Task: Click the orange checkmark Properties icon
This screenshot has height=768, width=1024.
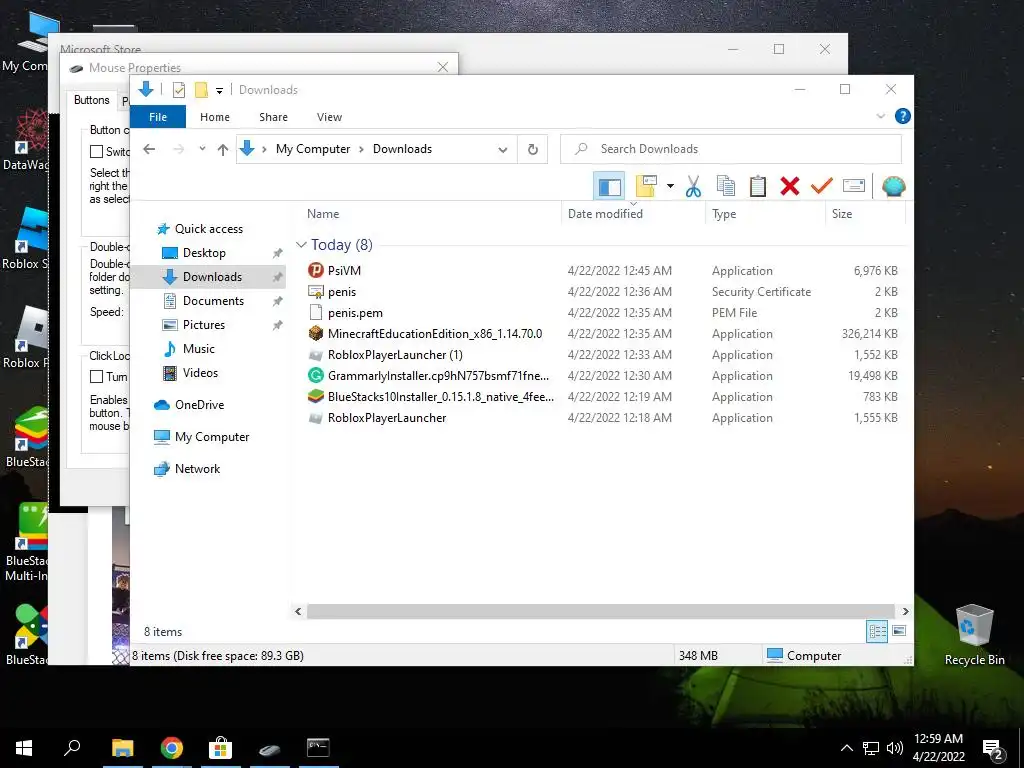Action: 822,187
